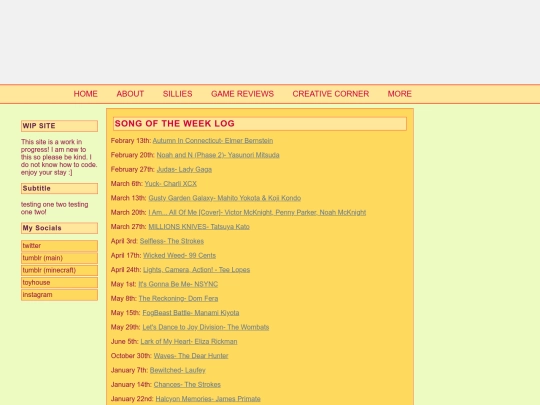Click the 'This site is a work in progress' paragraph
Screen dimensions: 540x405
pyautogui.click(x=59, y=157)
